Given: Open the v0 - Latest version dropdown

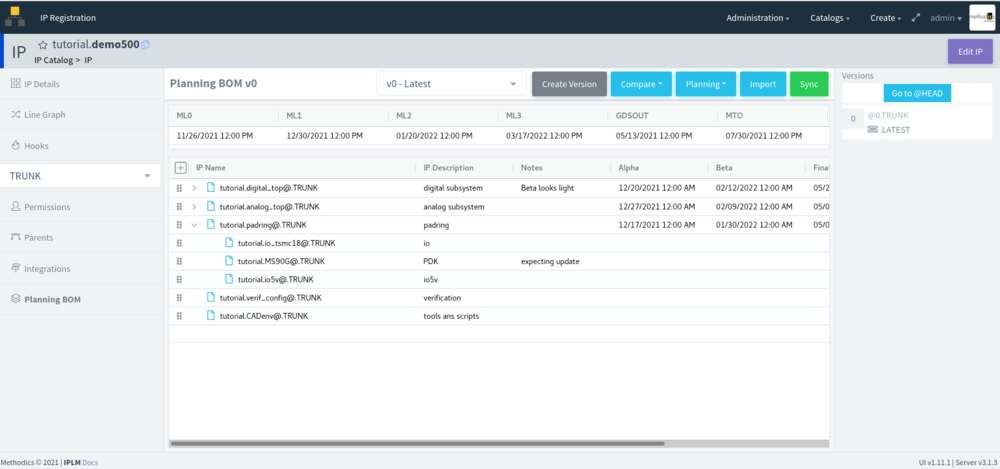Looking at the screenshot, I should (x=451, y=84).
